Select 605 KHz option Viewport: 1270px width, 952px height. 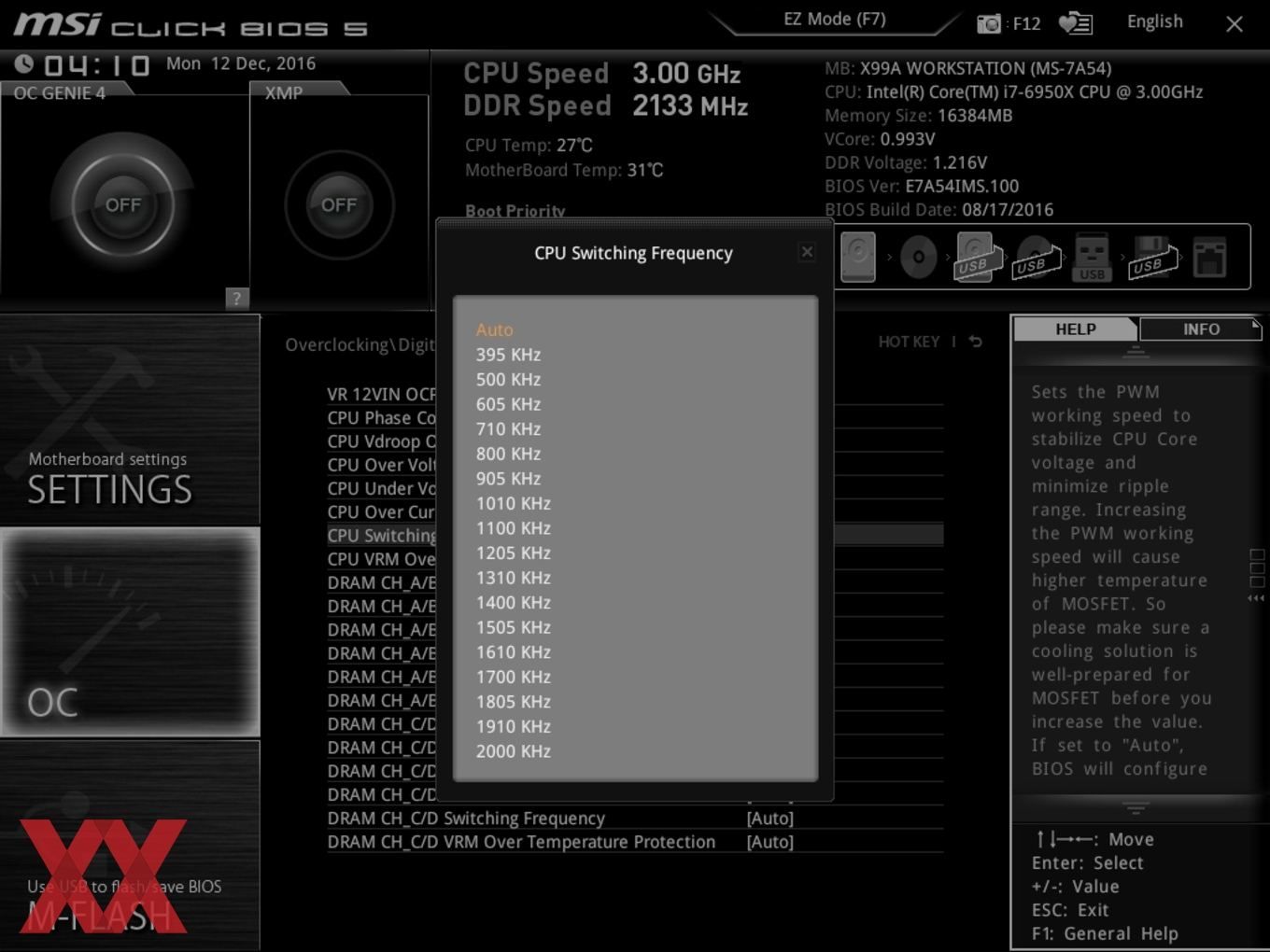point(508,404)
